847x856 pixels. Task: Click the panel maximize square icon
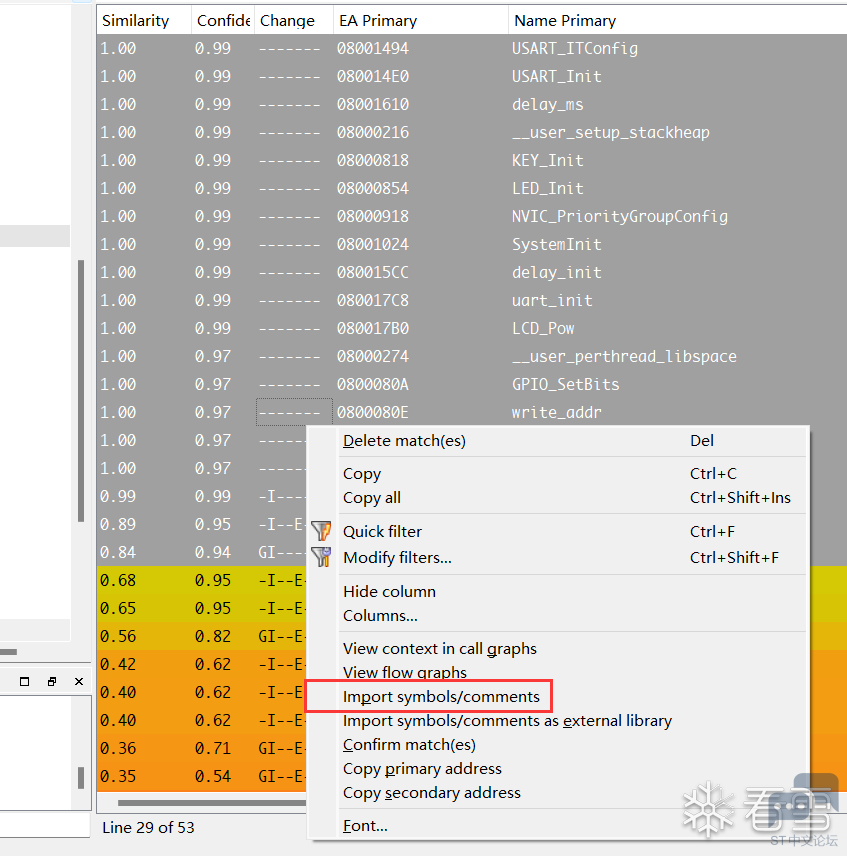(25, 681)
